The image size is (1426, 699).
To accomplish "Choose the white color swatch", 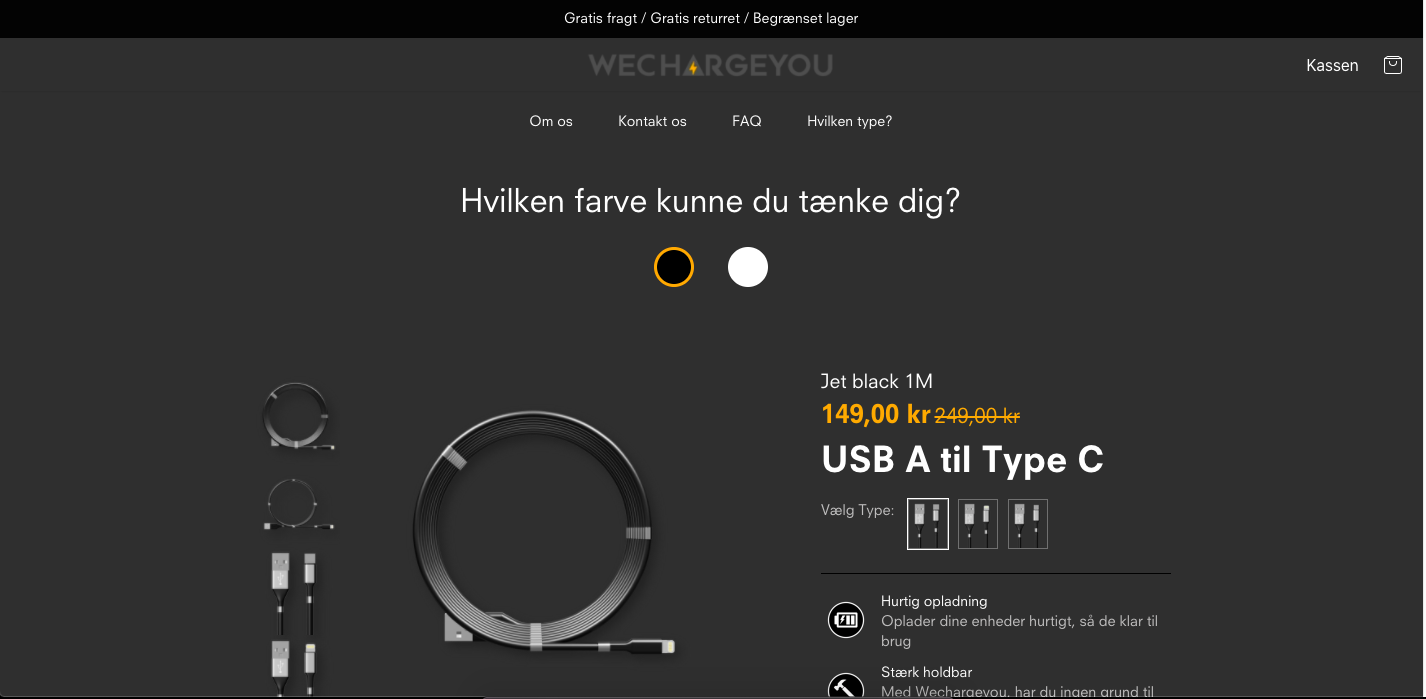I will (748, 267).
